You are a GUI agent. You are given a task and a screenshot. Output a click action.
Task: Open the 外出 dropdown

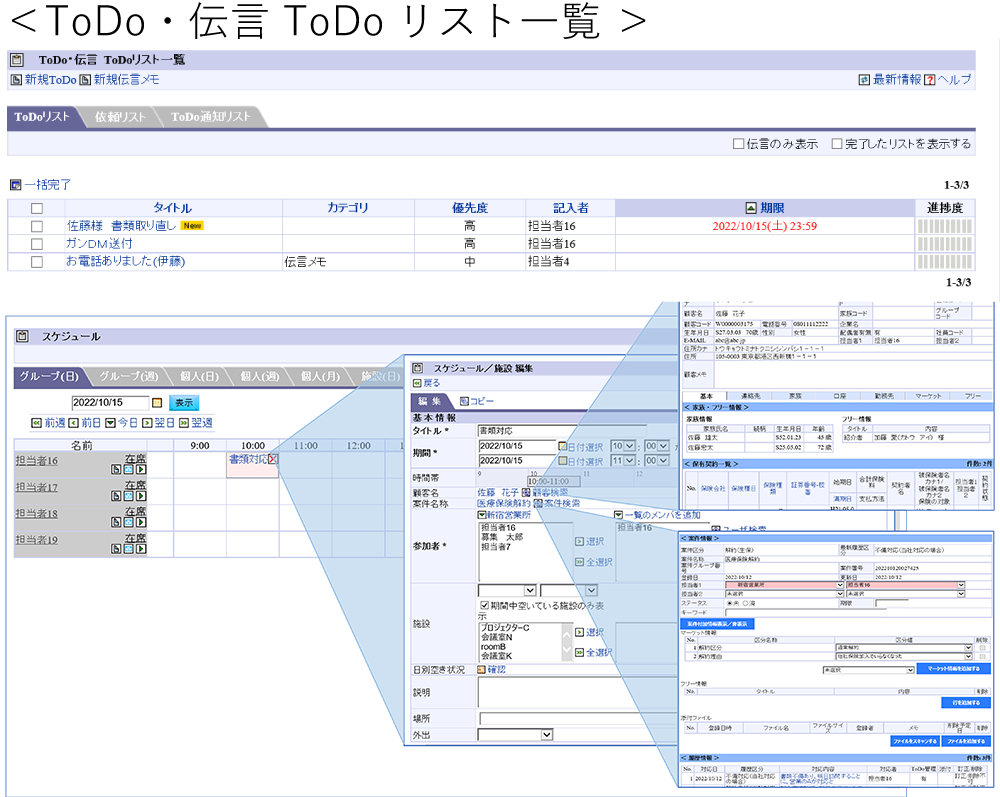[515, 735]
